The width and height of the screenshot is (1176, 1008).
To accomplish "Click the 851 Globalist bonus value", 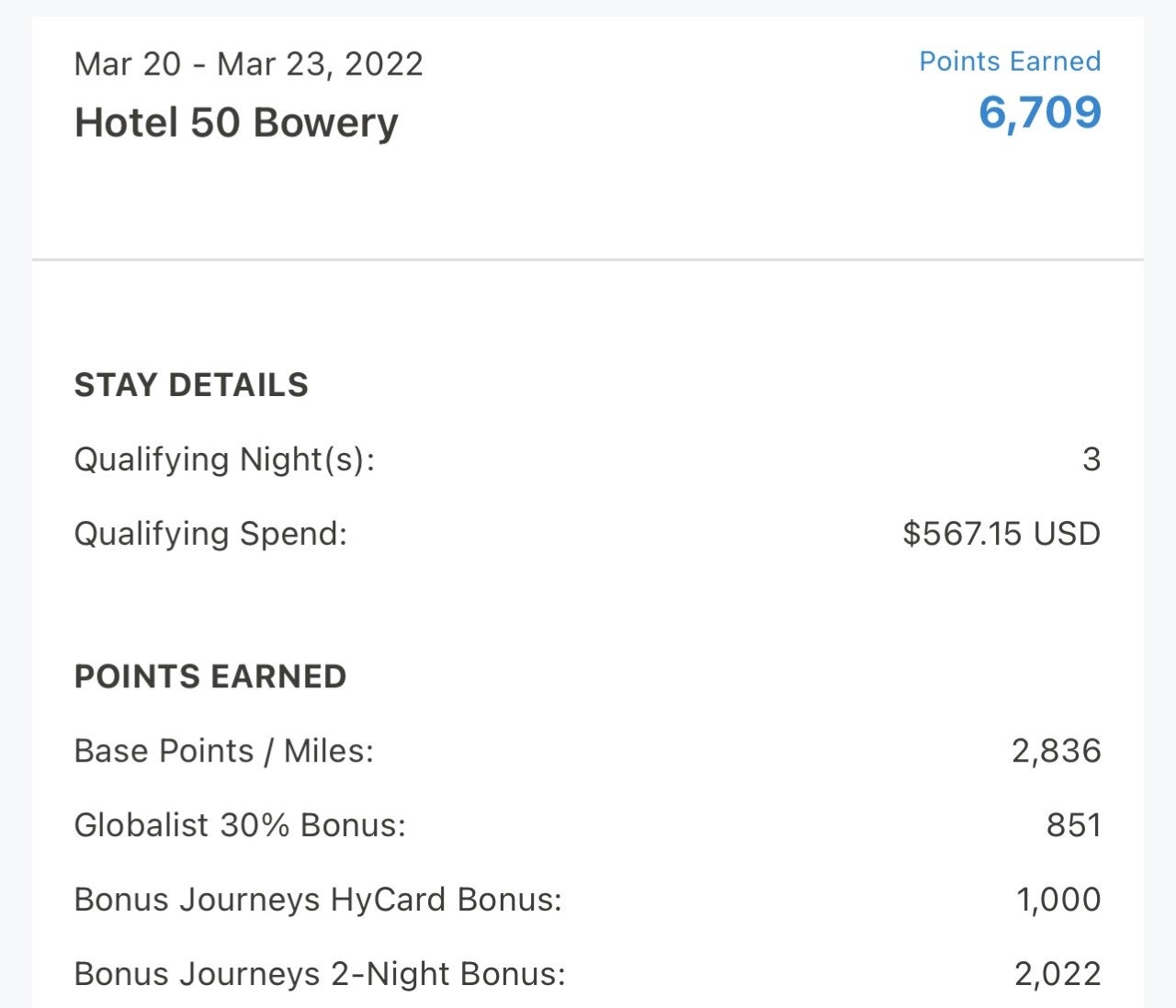I will click(x=1073, y=826).
